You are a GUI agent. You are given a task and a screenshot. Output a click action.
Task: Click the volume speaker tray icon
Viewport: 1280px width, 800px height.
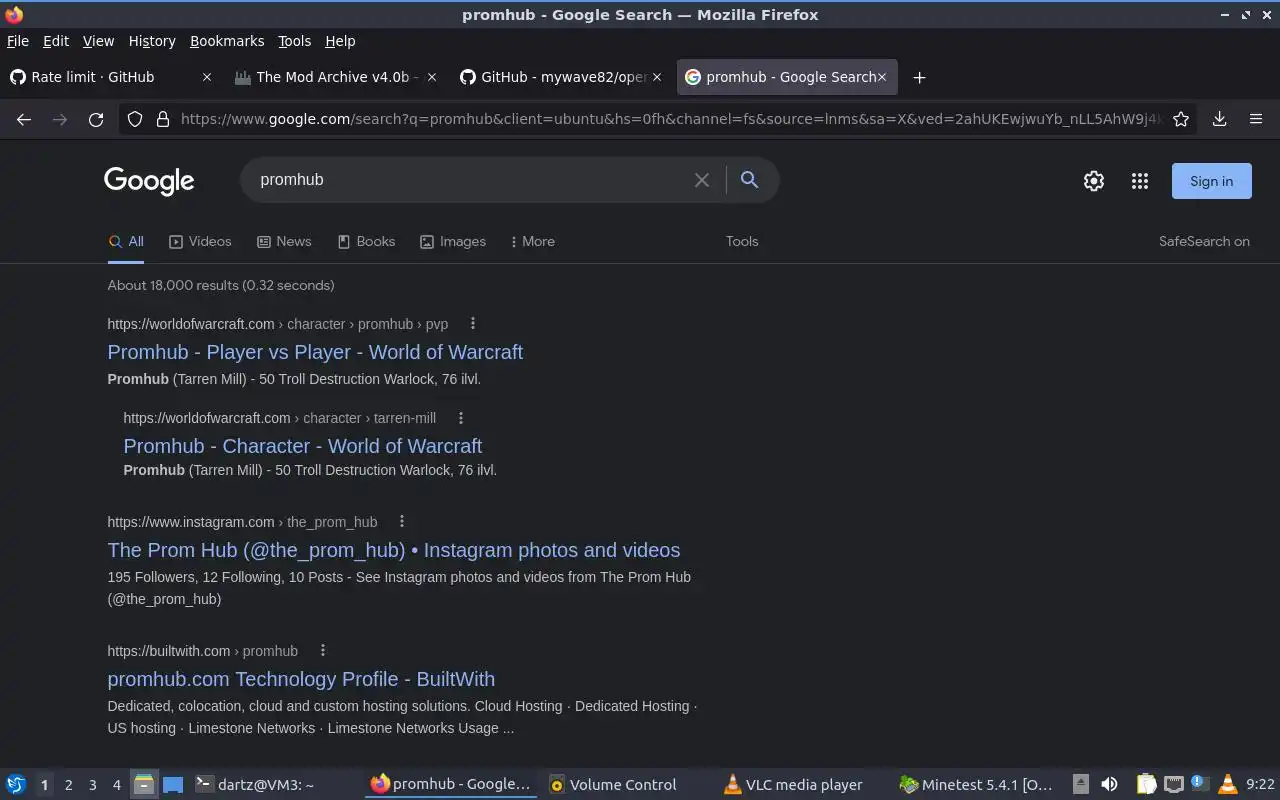click(1109, 785)
